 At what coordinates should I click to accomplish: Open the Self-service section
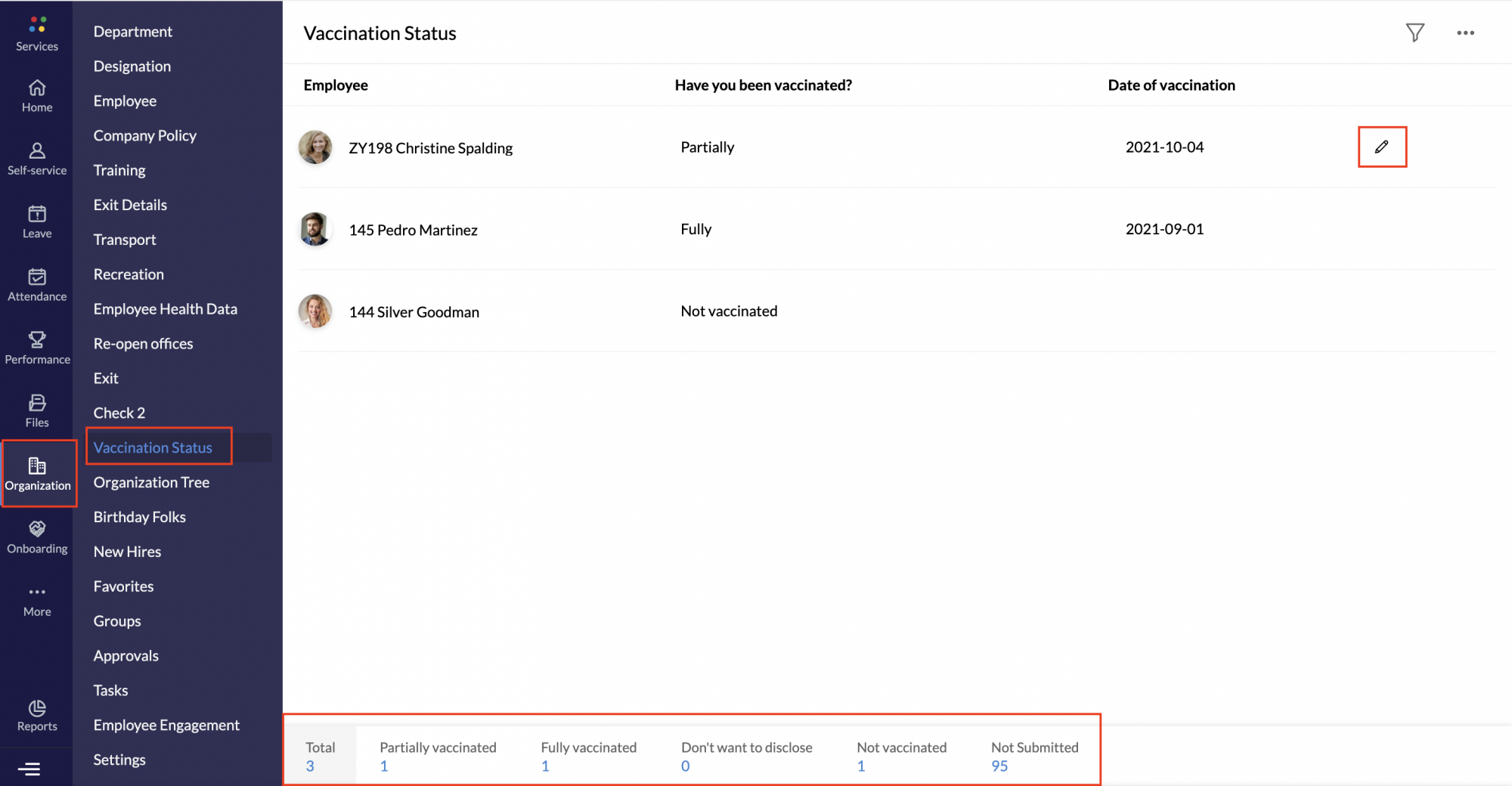tap(36, 159)
